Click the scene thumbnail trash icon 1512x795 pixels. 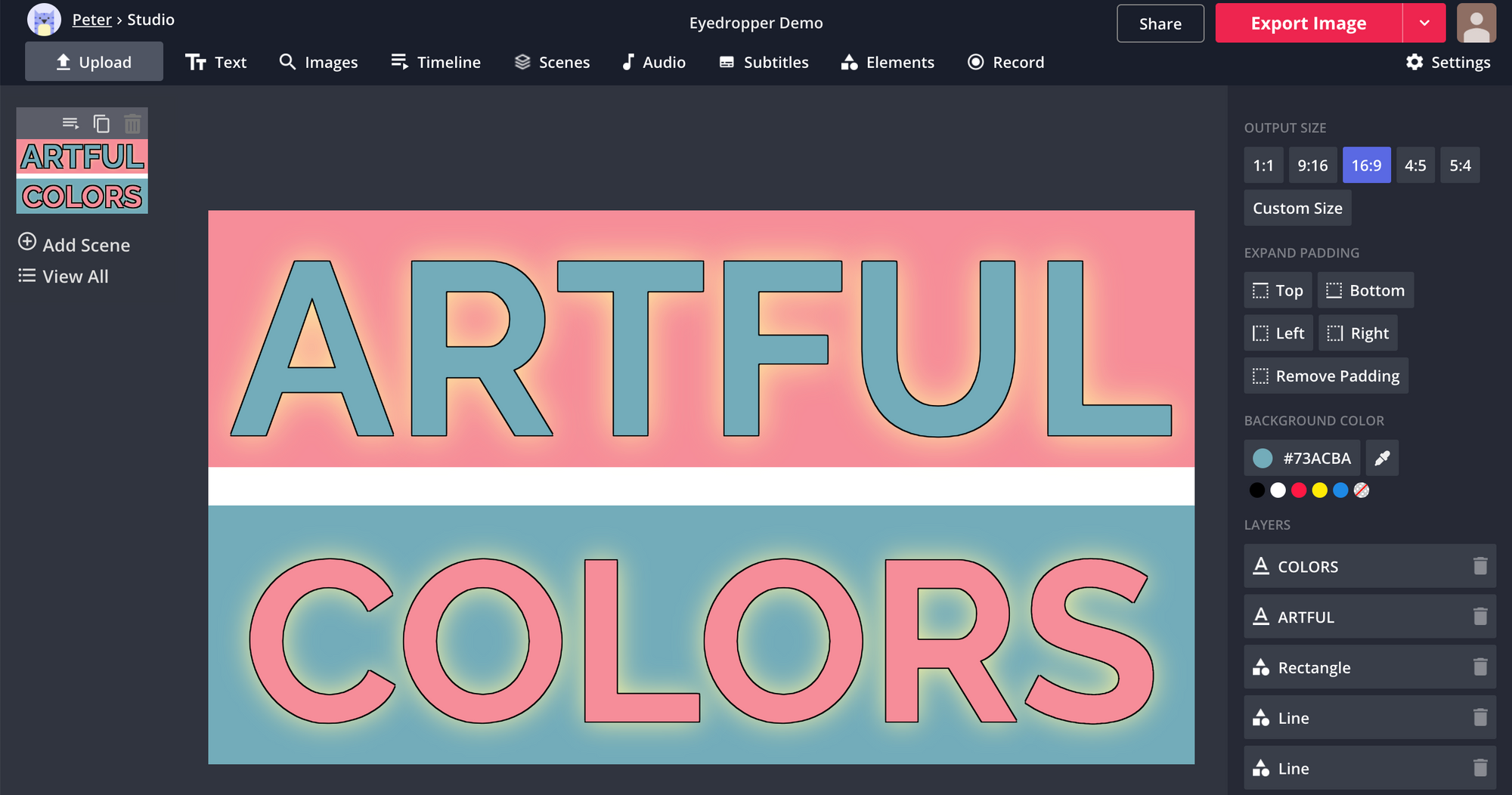[132, 123]
